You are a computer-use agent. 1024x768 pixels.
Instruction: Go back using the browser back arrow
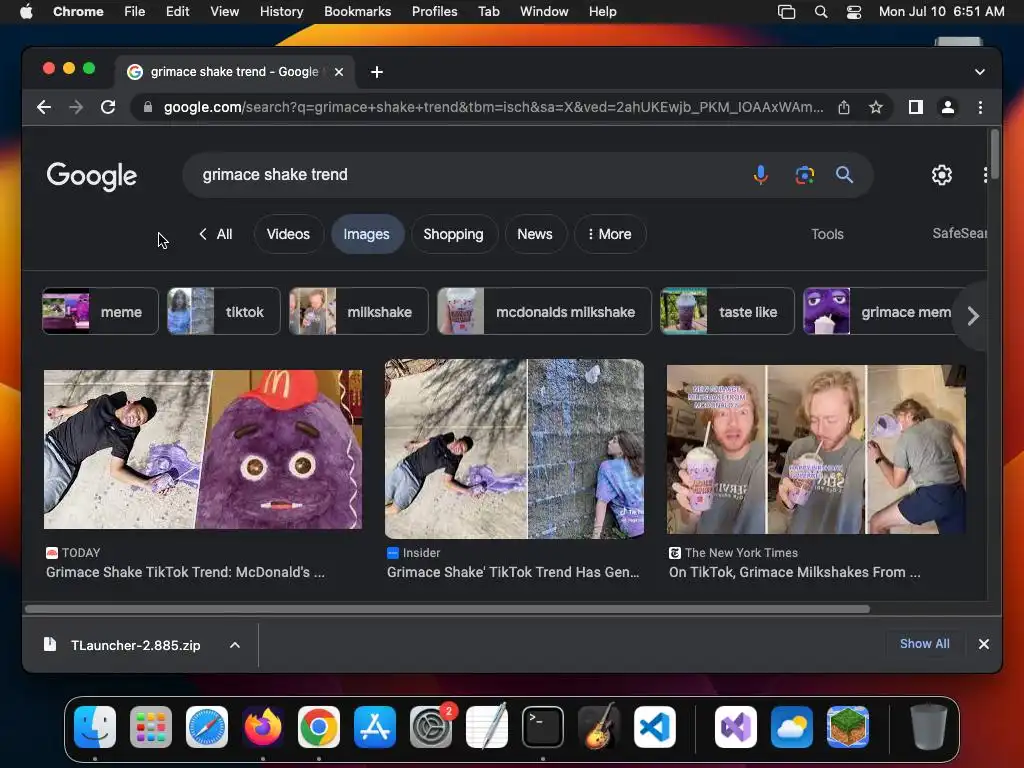click(x=44, y=107)
